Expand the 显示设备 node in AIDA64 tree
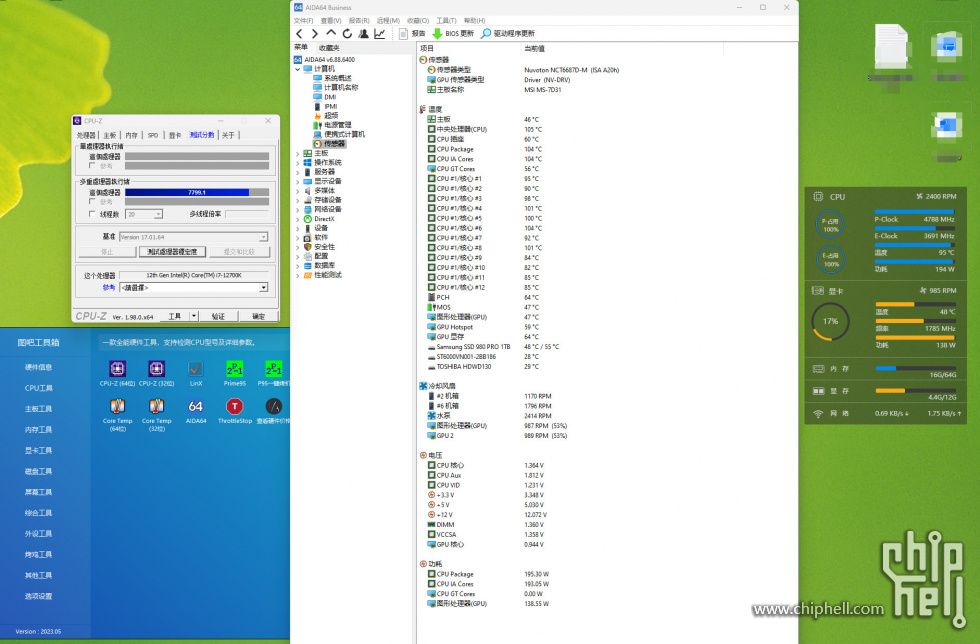Screen dimensions: 980x644 coord(298,181)
